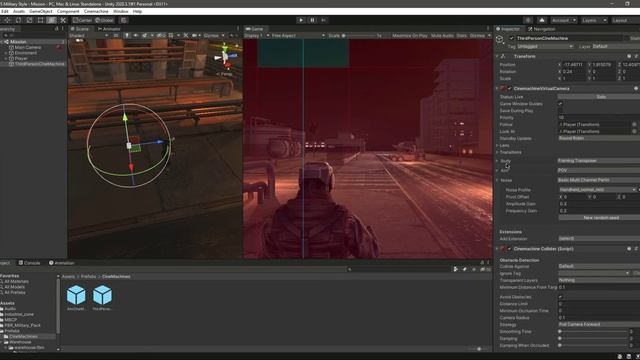Open the Tag dropdown showing Untagged
This screenshot has height=360, width=640.
pyautogui.click(x=545, y=47)
